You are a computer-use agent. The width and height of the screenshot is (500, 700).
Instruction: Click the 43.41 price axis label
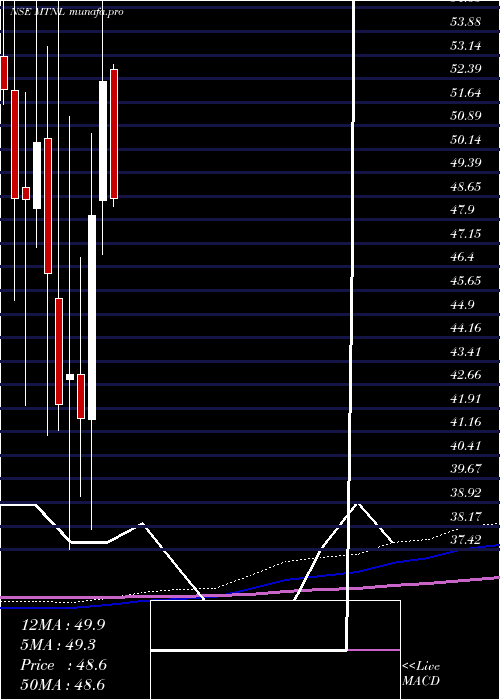point(466,351)
